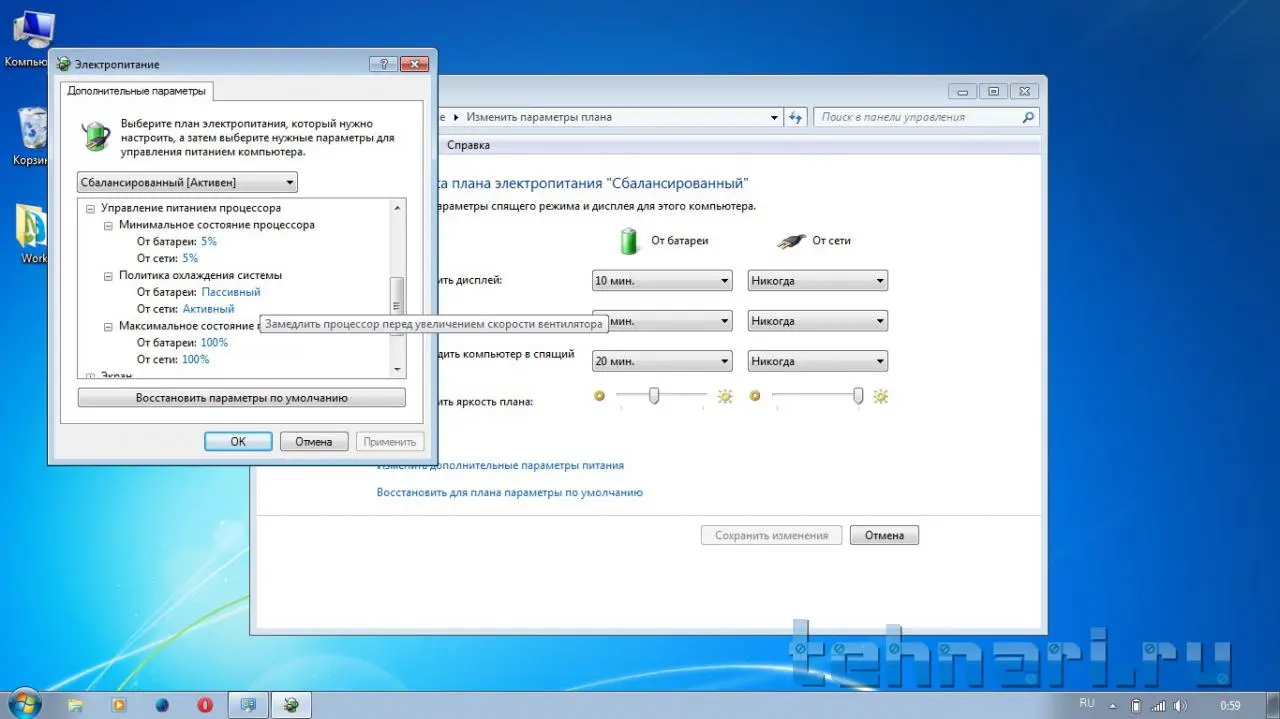Collapse the Политика охлаждения системы node
The image size is (1280, 719).
pos(108,275)
